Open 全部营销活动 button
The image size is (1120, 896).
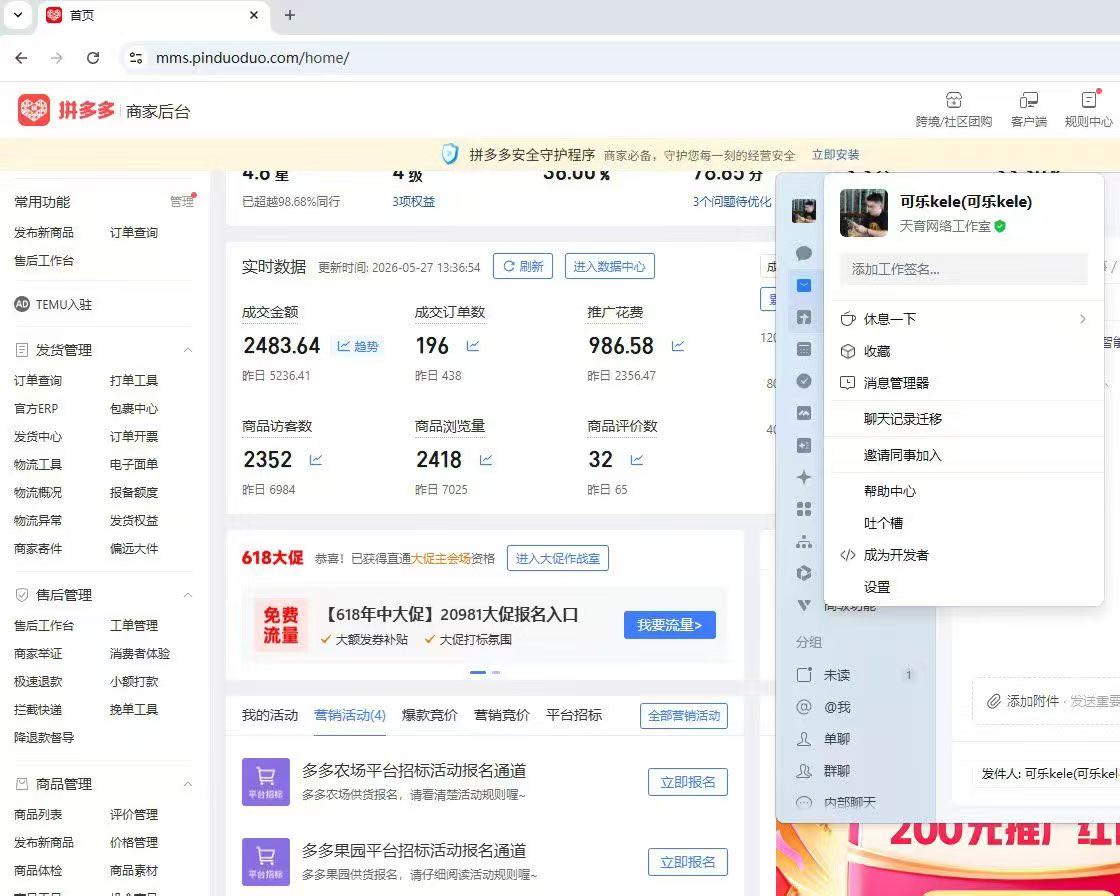[x=684, y=716]
